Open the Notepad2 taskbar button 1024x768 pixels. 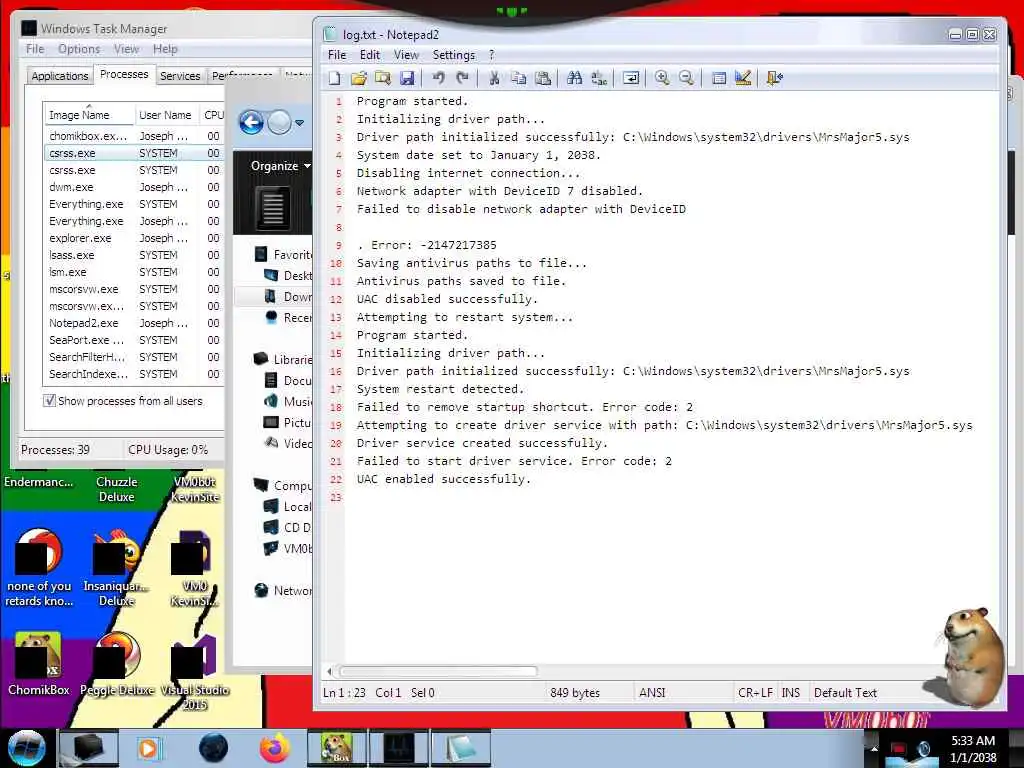click(x=460, y=748)
